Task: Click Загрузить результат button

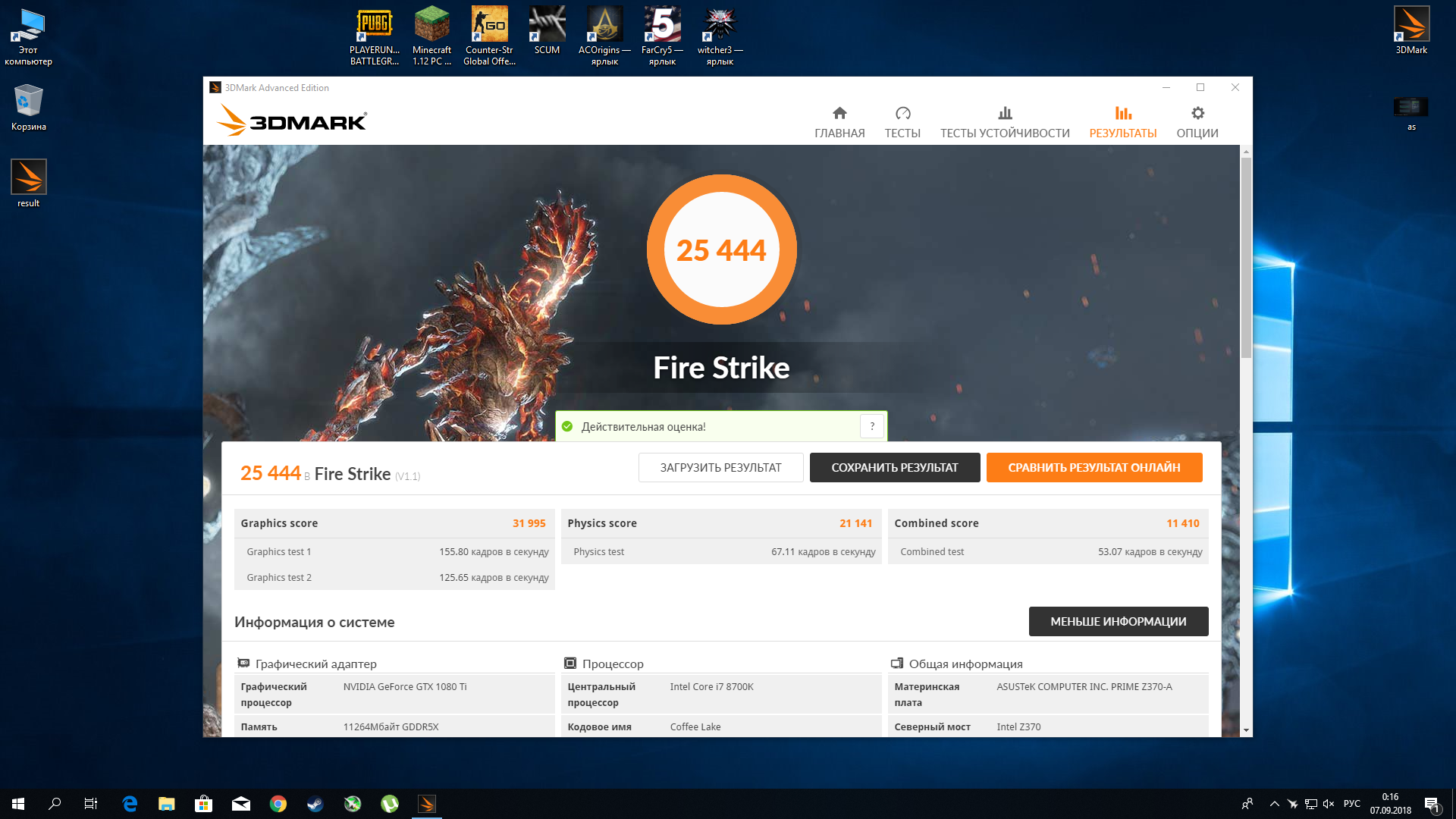Action: pyautogui.click(x=720, y=468)
